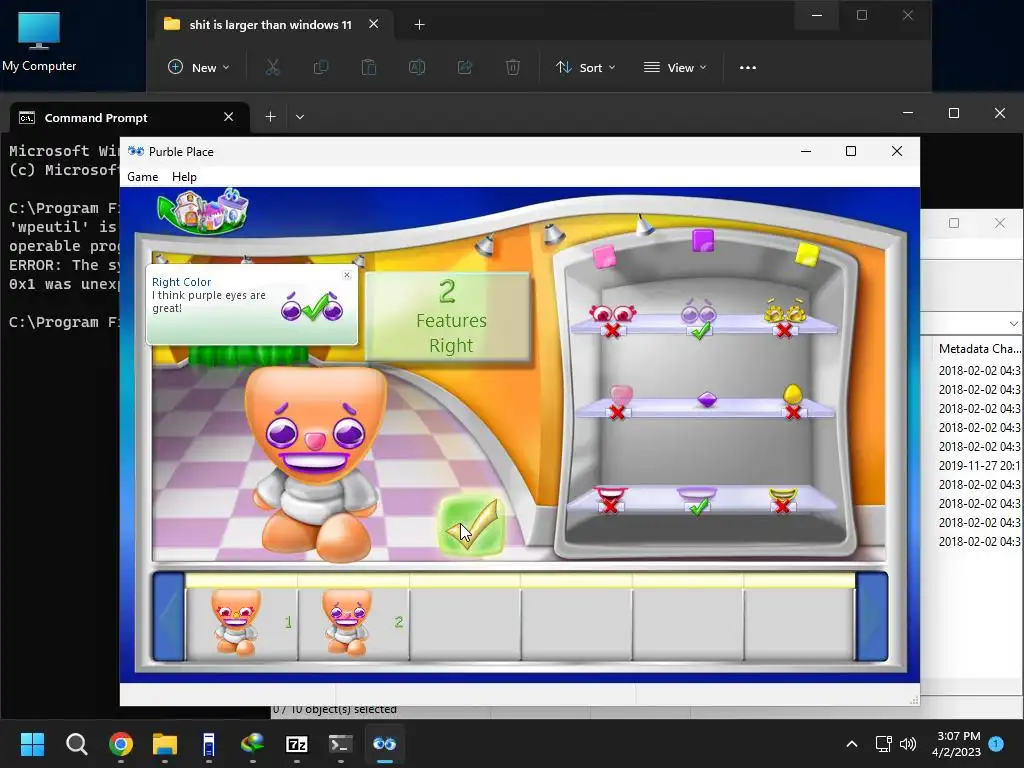Open File Explorer from taskbar
This screenshot has height=768, width=1024.
(x=165, y=744)
